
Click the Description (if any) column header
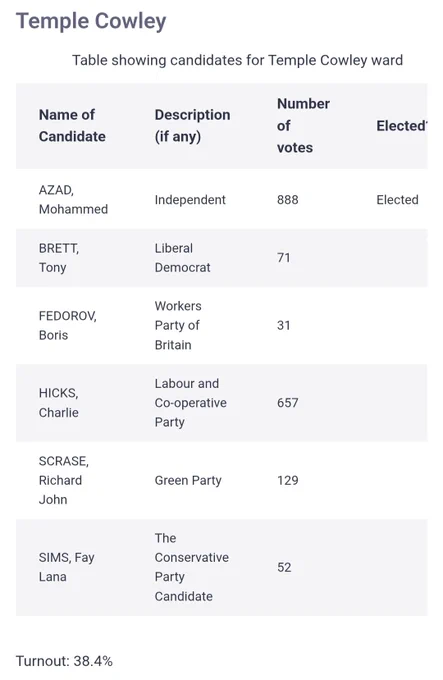(192, 126)
